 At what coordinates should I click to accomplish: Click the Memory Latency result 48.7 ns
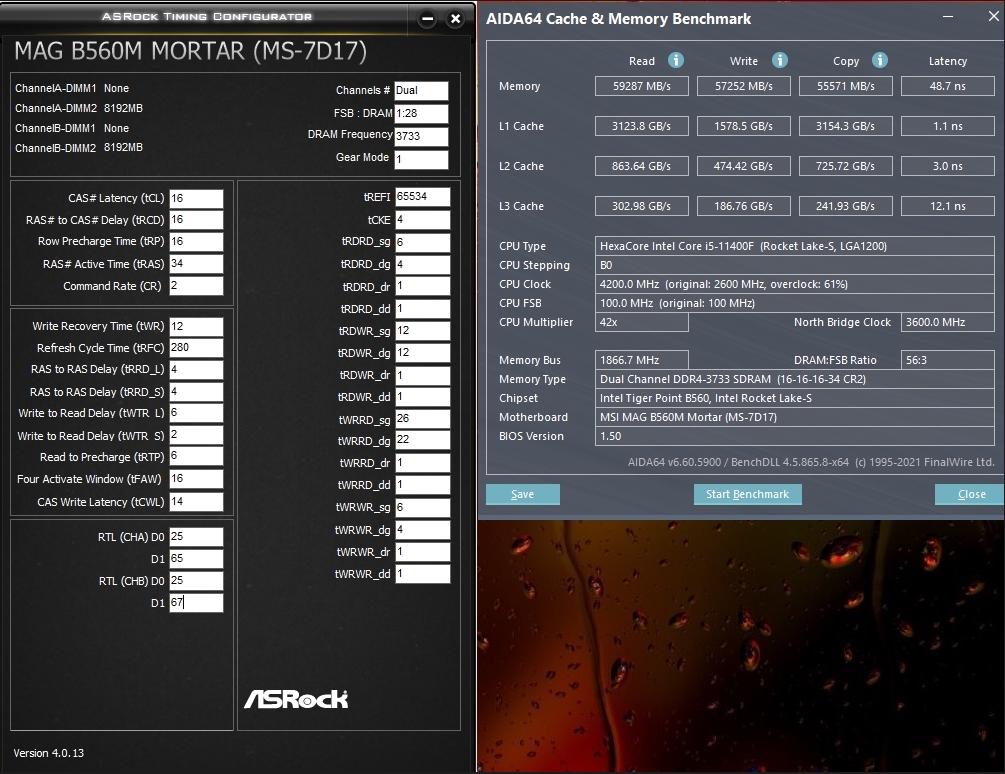coord(947,86)
